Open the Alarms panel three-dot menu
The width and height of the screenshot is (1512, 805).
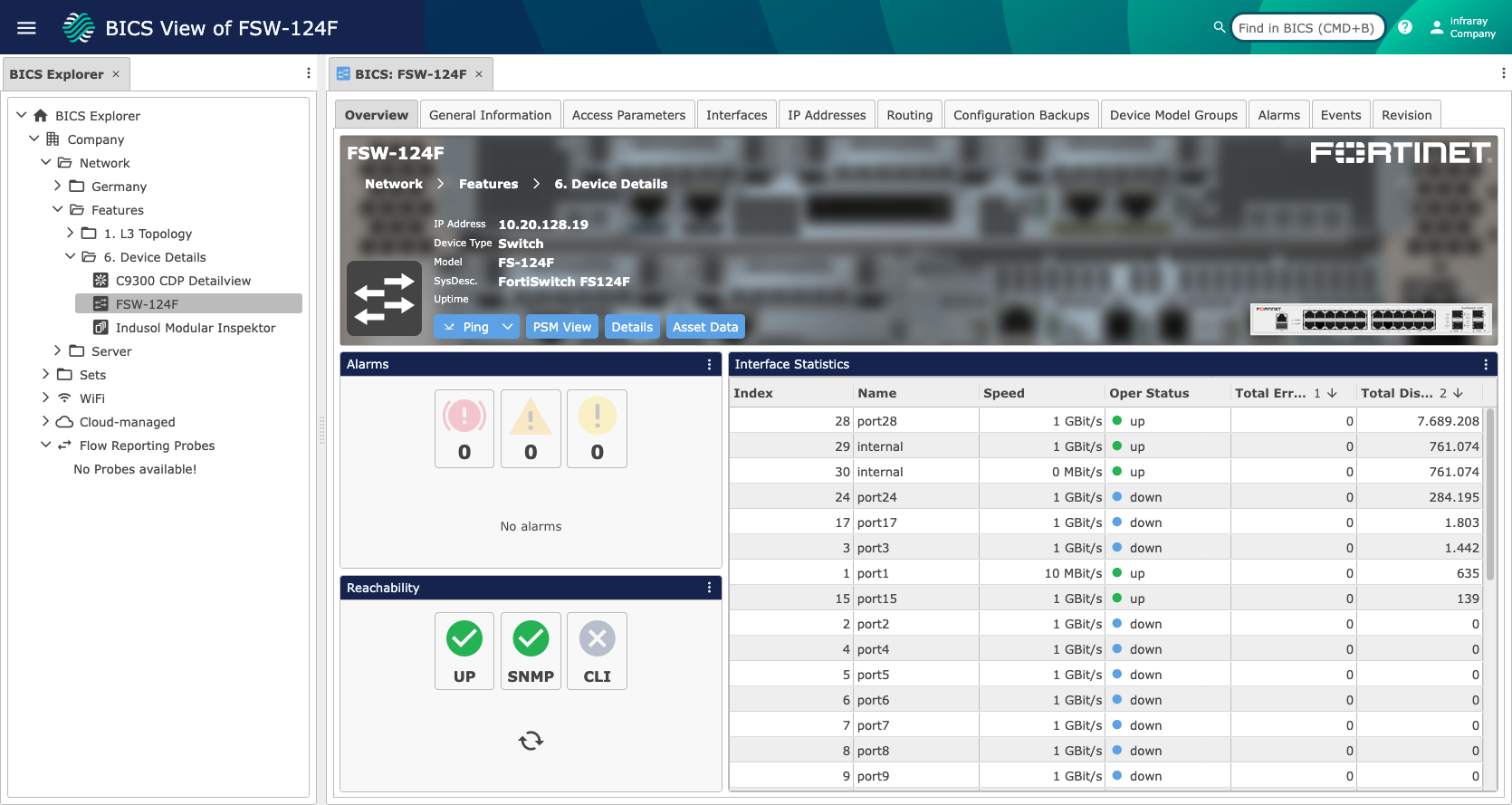709,364
